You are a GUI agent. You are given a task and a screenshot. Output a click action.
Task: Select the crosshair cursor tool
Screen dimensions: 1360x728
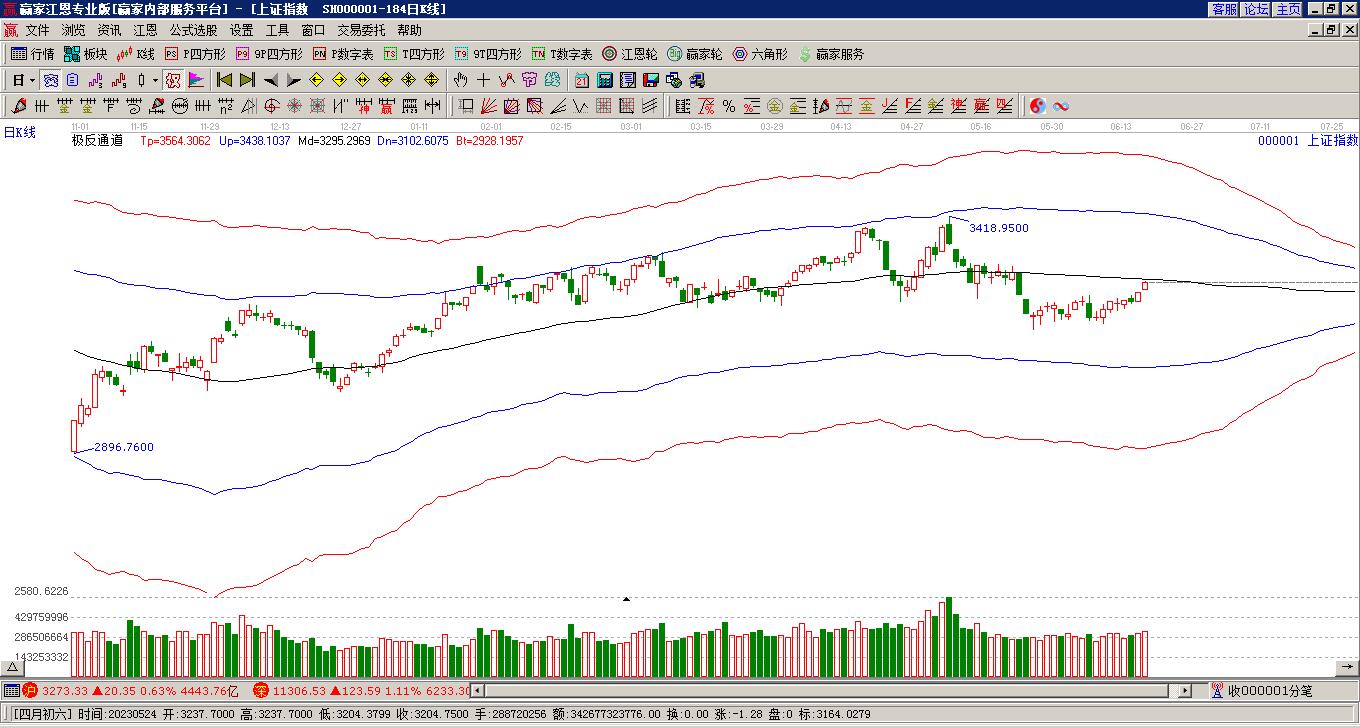click(483, 80)
